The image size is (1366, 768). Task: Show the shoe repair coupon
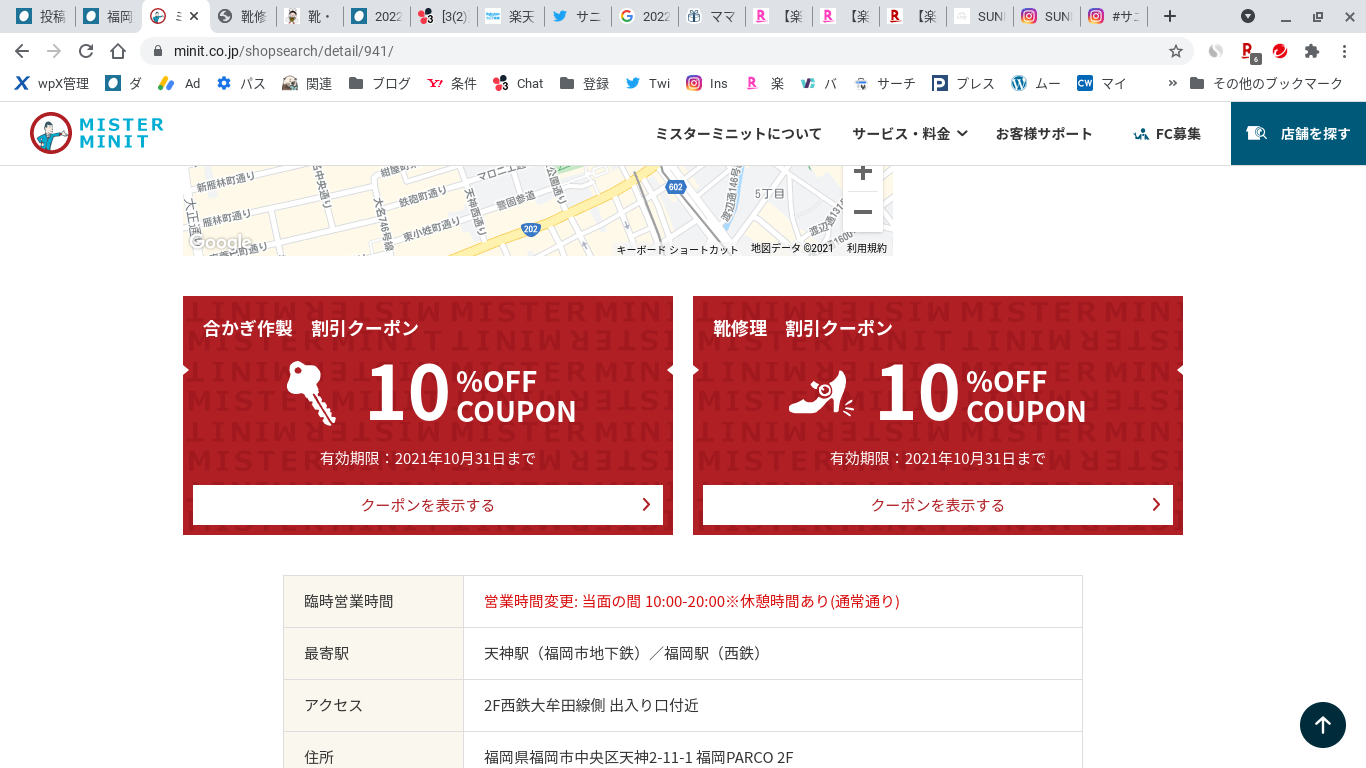(x=938, y=505)
